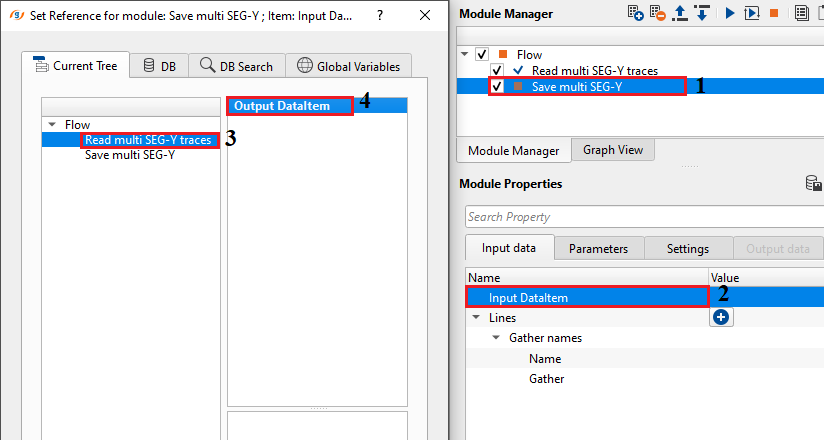
Task: Select Read multi SEG-Y traces in Current Tree
Action: pos(148,140)
